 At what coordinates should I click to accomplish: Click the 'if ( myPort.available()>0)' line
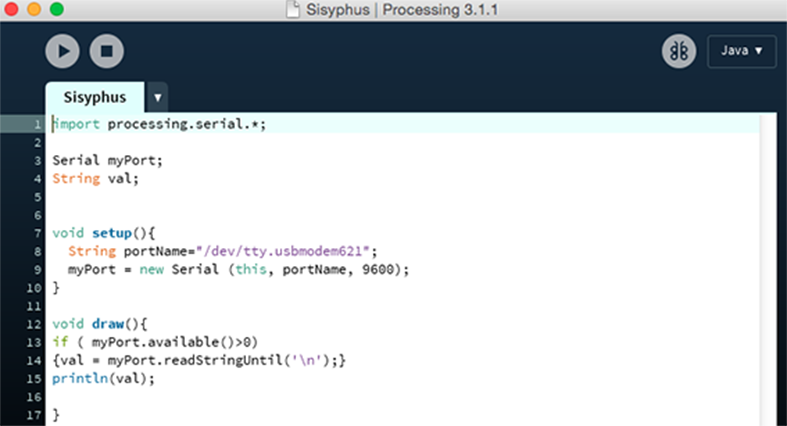(155, 342)
